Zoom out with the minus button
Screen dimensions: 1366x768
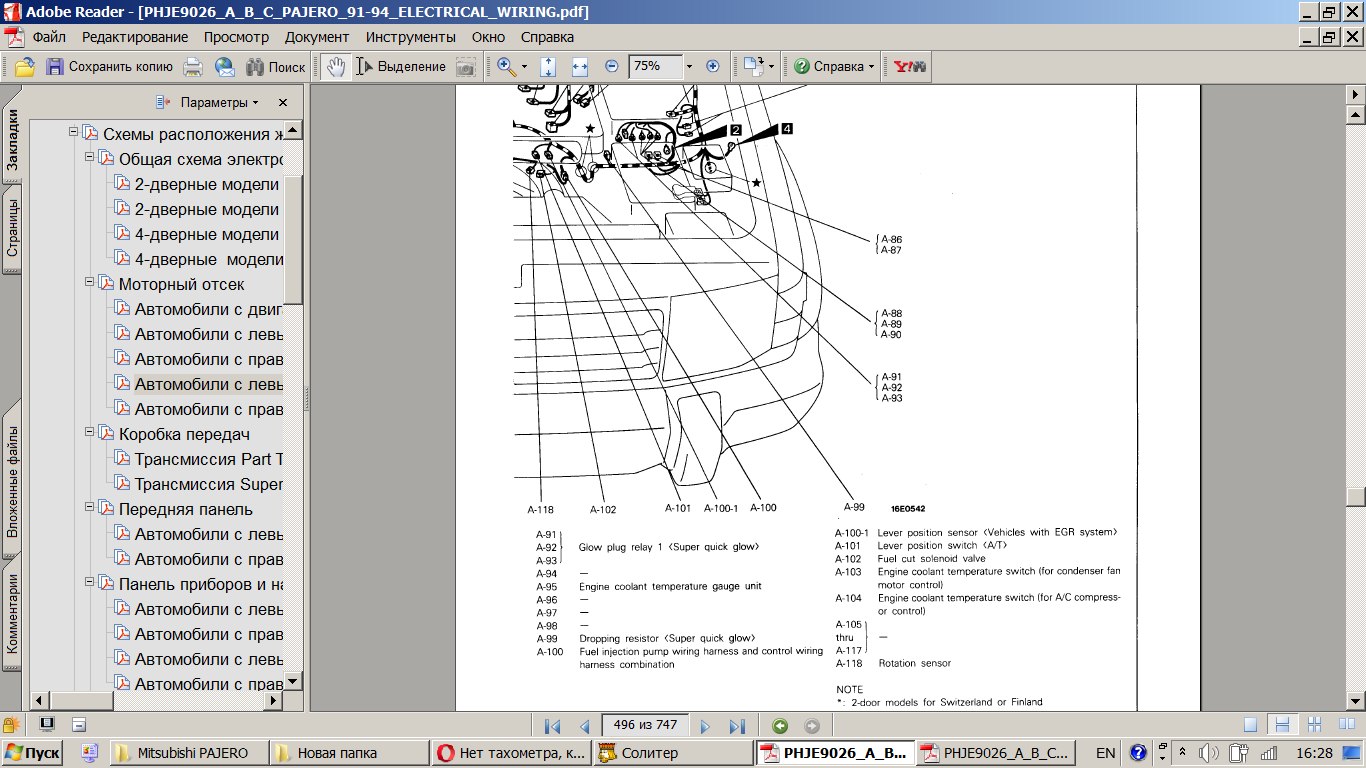tap(612, 67)
